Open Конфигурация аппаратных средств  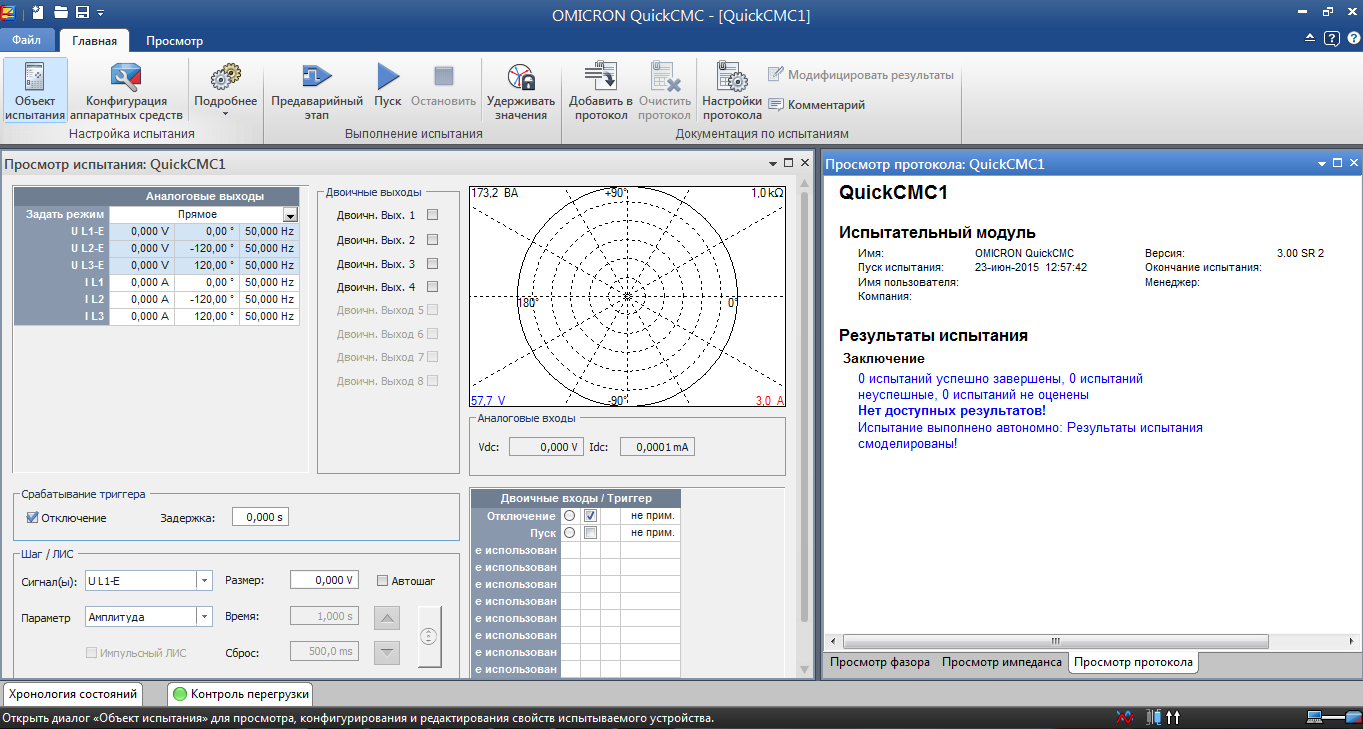[x=126, y=92]
